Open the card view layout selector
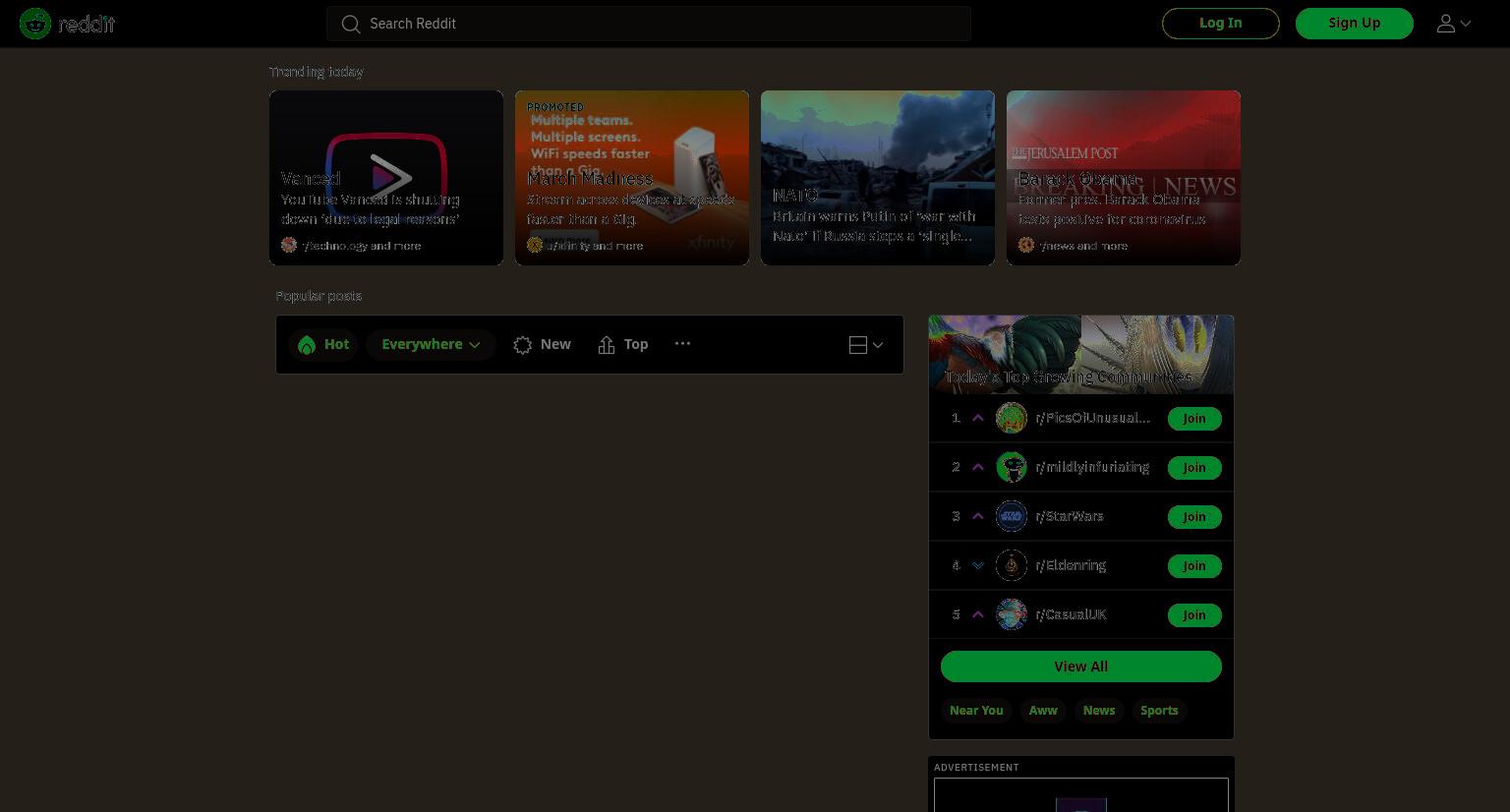 (x=866, y=344)
